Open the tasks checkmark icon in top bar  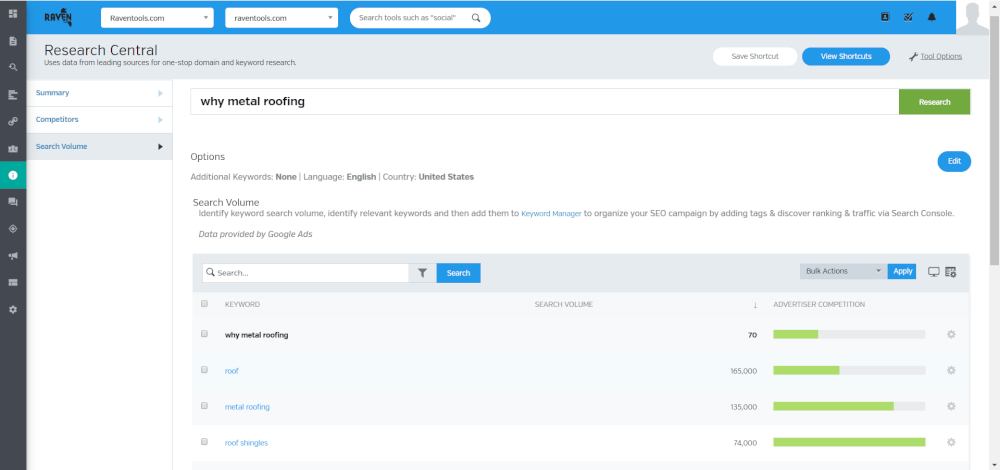click(x=908, y=17)
